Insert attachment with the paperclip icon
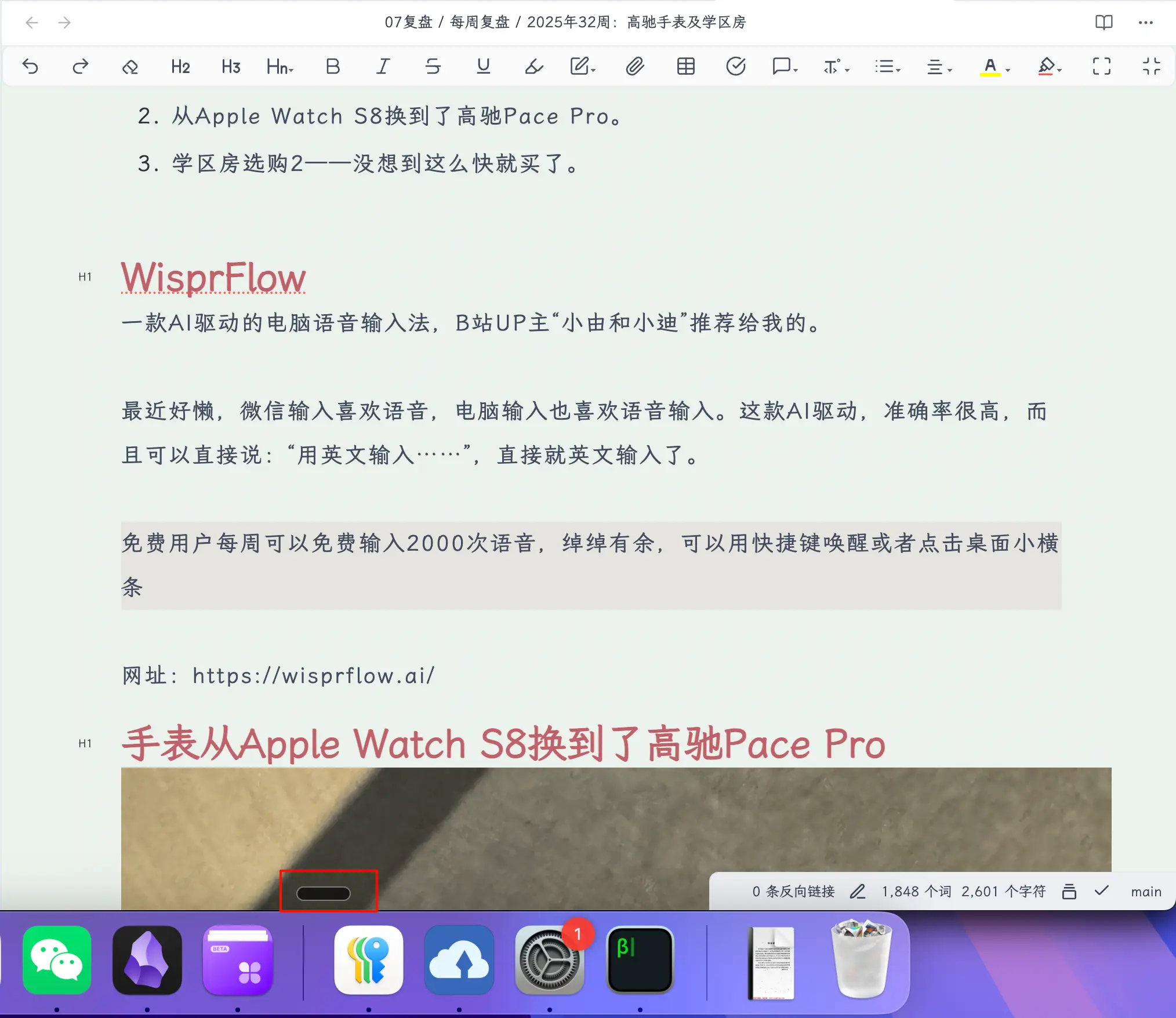The width and height of the screenshot is (1176, 1018). (635, 67)
